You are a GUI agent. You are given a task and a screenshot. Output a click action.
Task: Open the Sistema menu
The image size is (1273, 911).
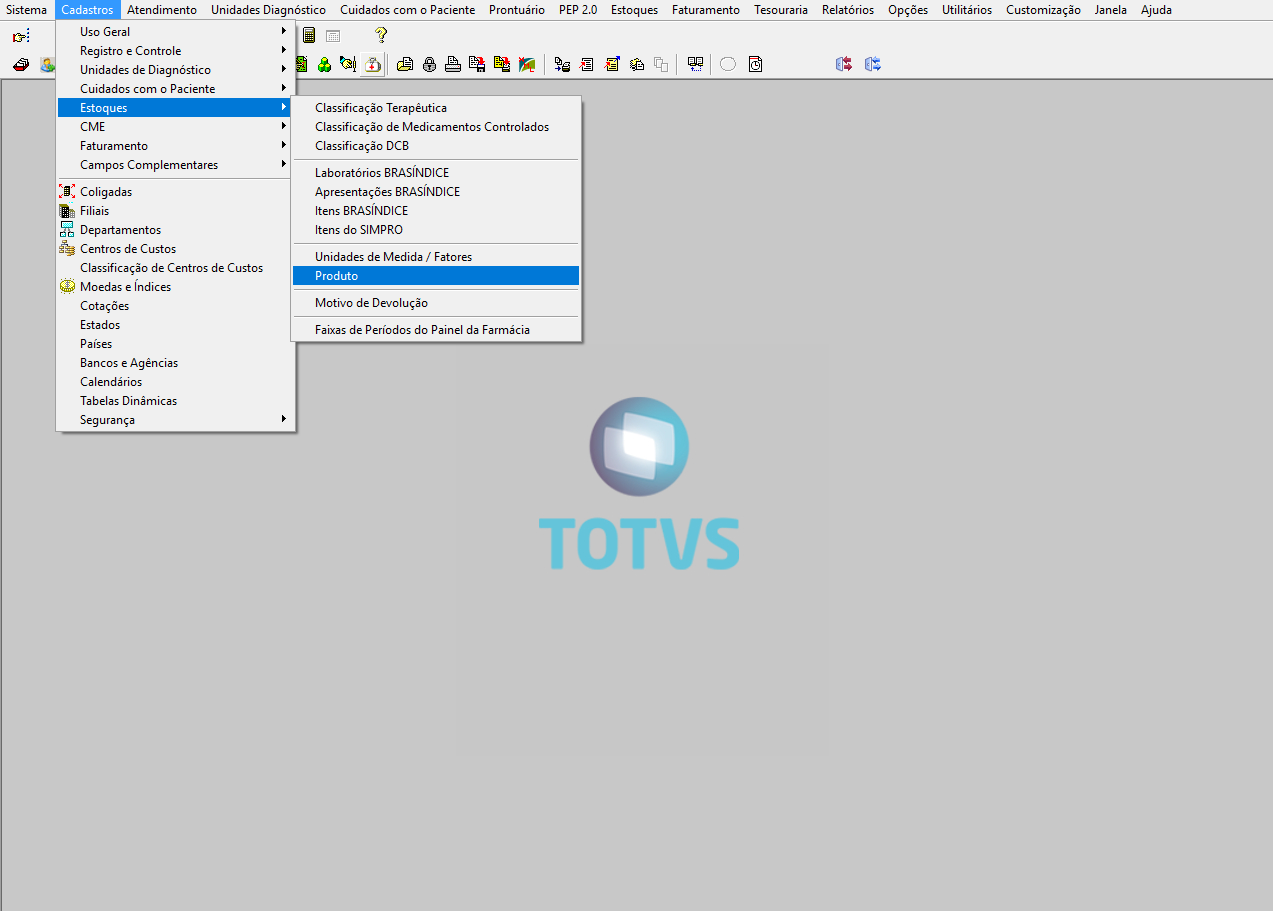(26, 10)
